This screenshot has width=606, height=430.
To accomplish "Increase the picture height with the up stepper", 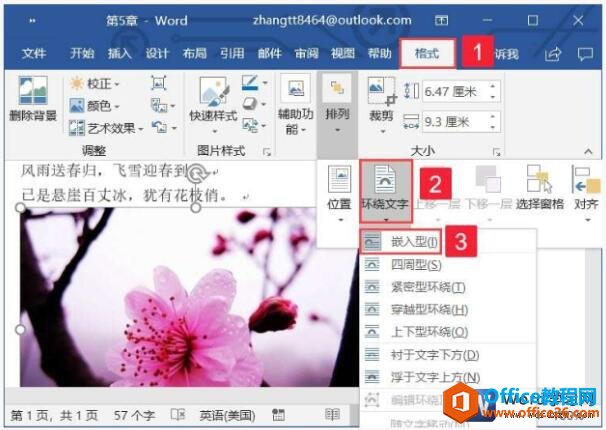I will click(x=493, y=86).
